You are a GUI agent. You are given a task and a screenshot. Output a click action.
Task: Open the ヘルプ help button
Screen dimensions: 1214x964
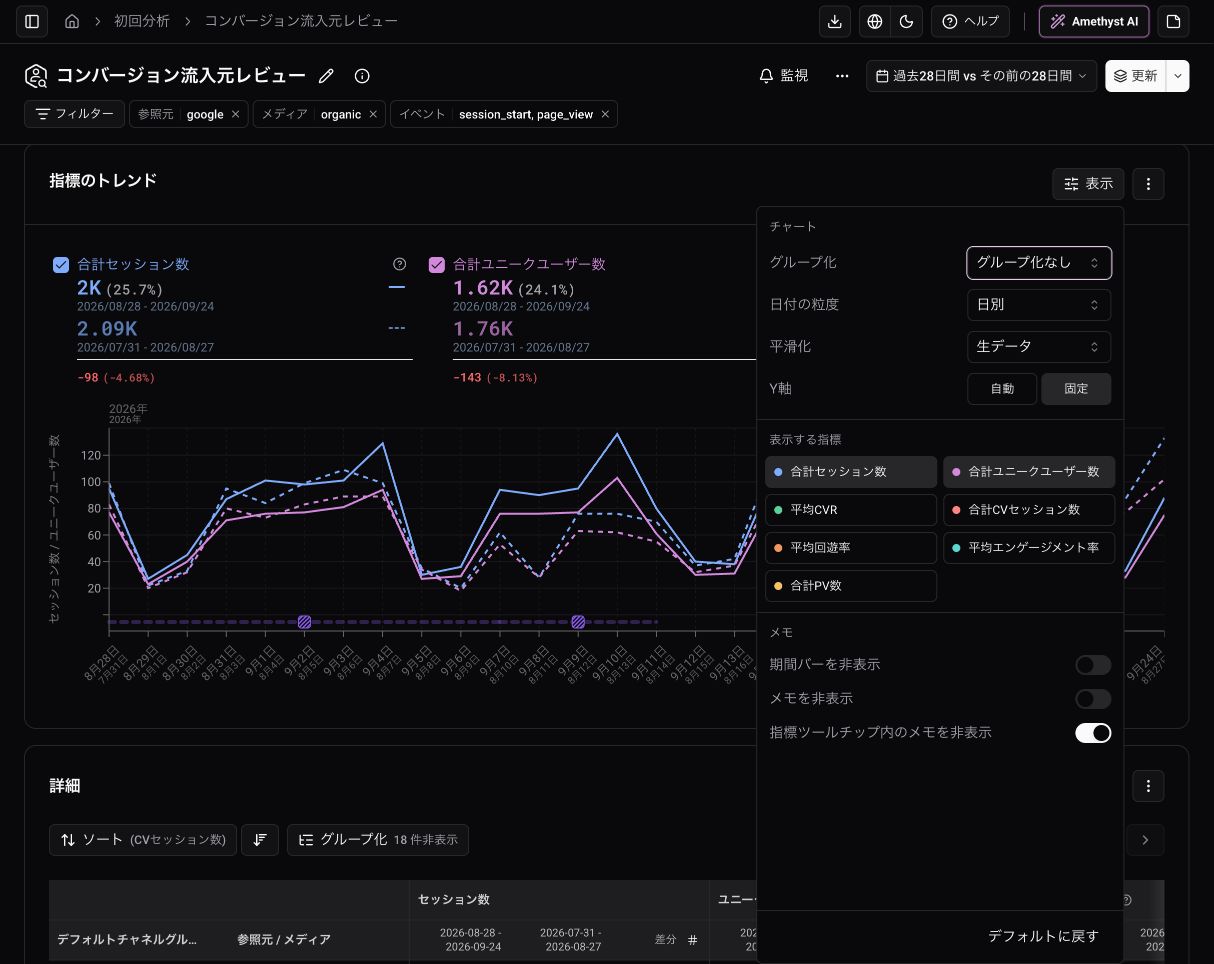tap(970, 21)
